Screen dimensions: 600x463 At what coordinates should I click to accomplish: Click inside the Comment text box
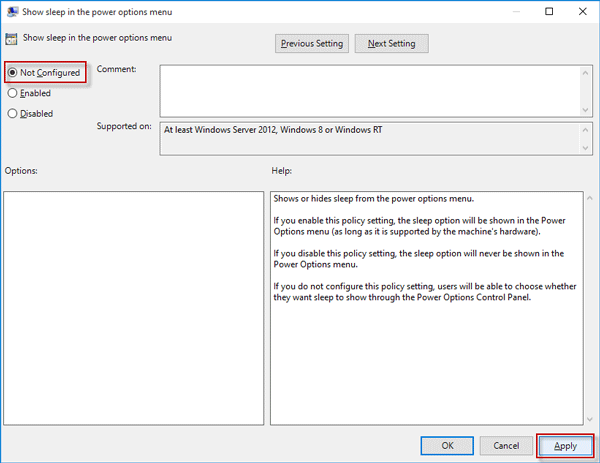point(369,91)
